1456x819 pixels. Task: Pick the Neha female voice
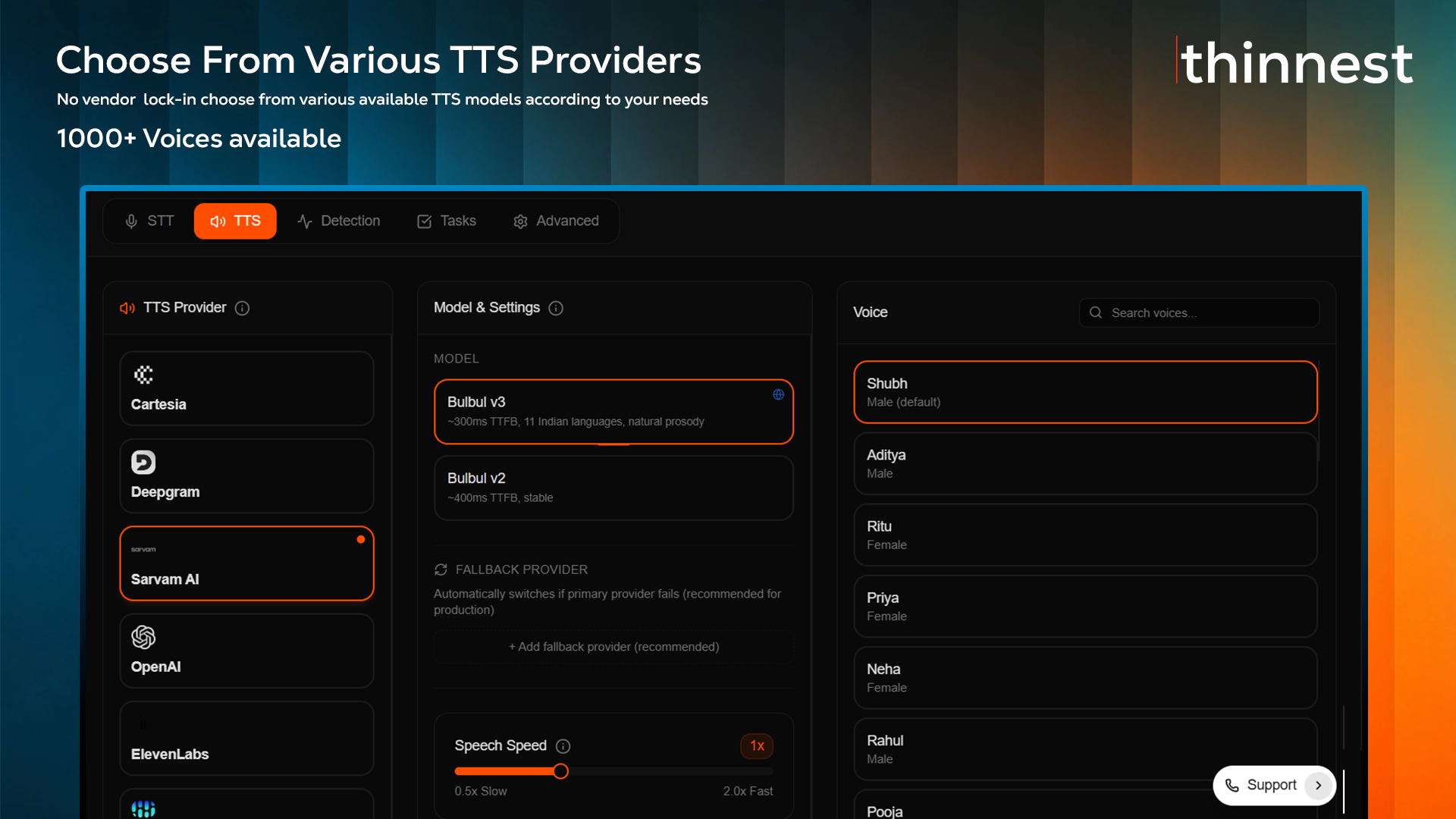[1085, 678]
